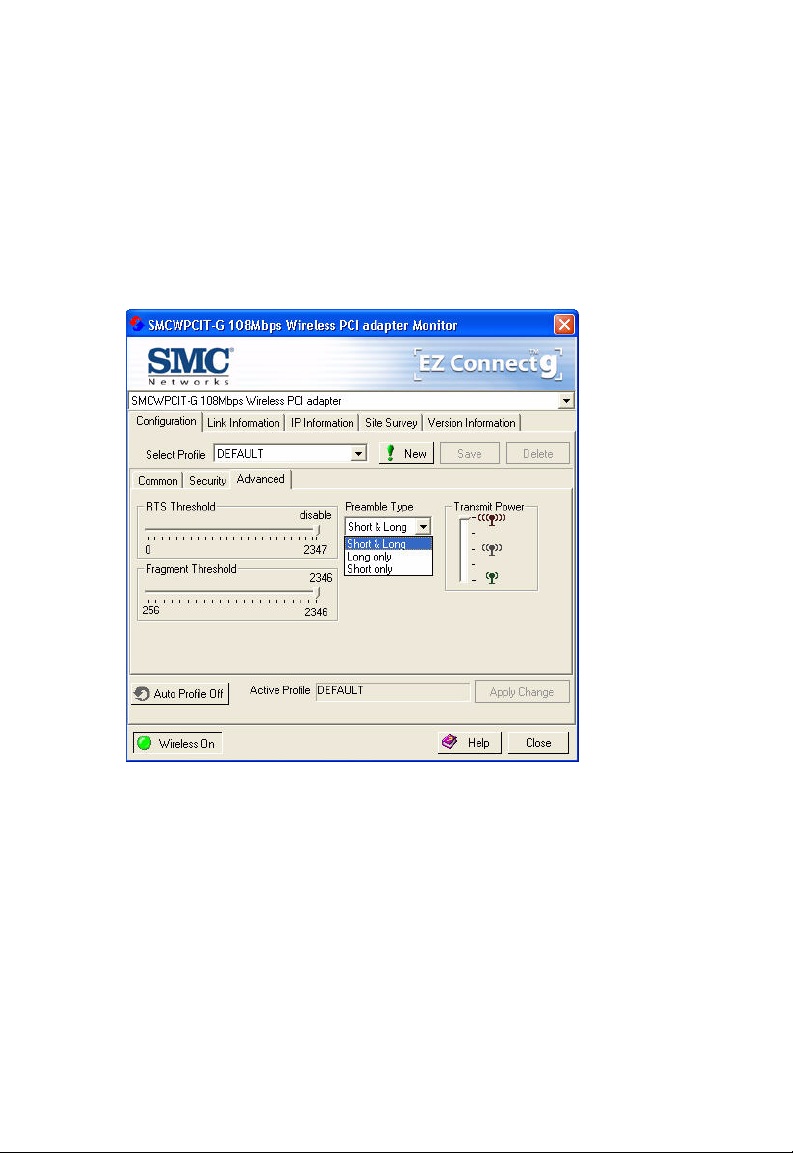Image resolution: width=793 pixels, height=1153 pixels.
Task: Click the EZ Connect g logo
Action: [x=488, y=364]
